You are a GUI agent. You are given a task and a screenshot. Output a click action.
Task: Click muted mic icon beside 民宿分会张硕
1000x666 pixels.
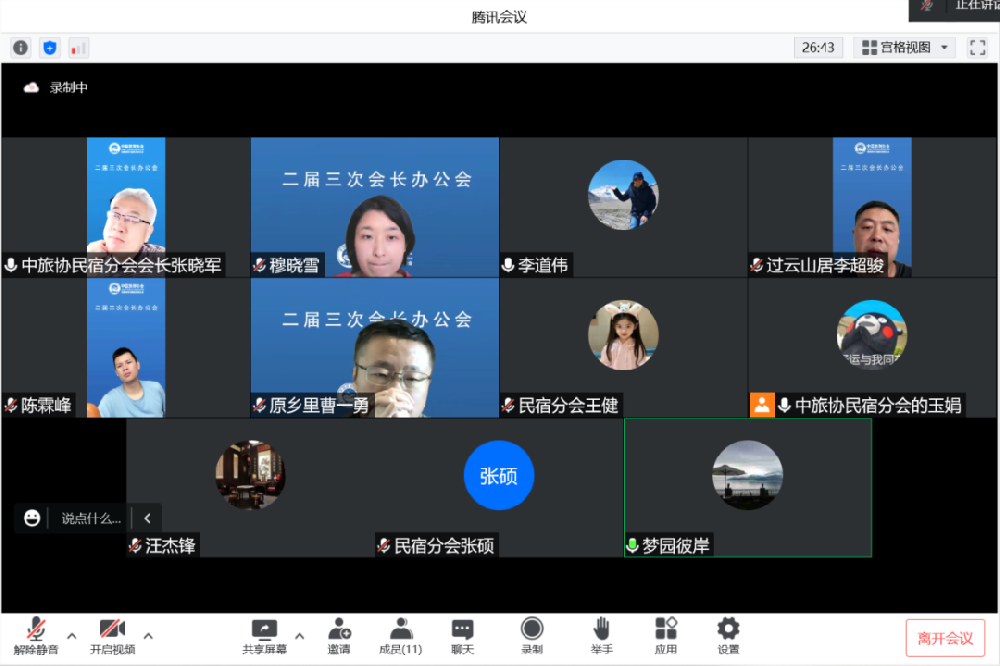[x=384, y=545]
